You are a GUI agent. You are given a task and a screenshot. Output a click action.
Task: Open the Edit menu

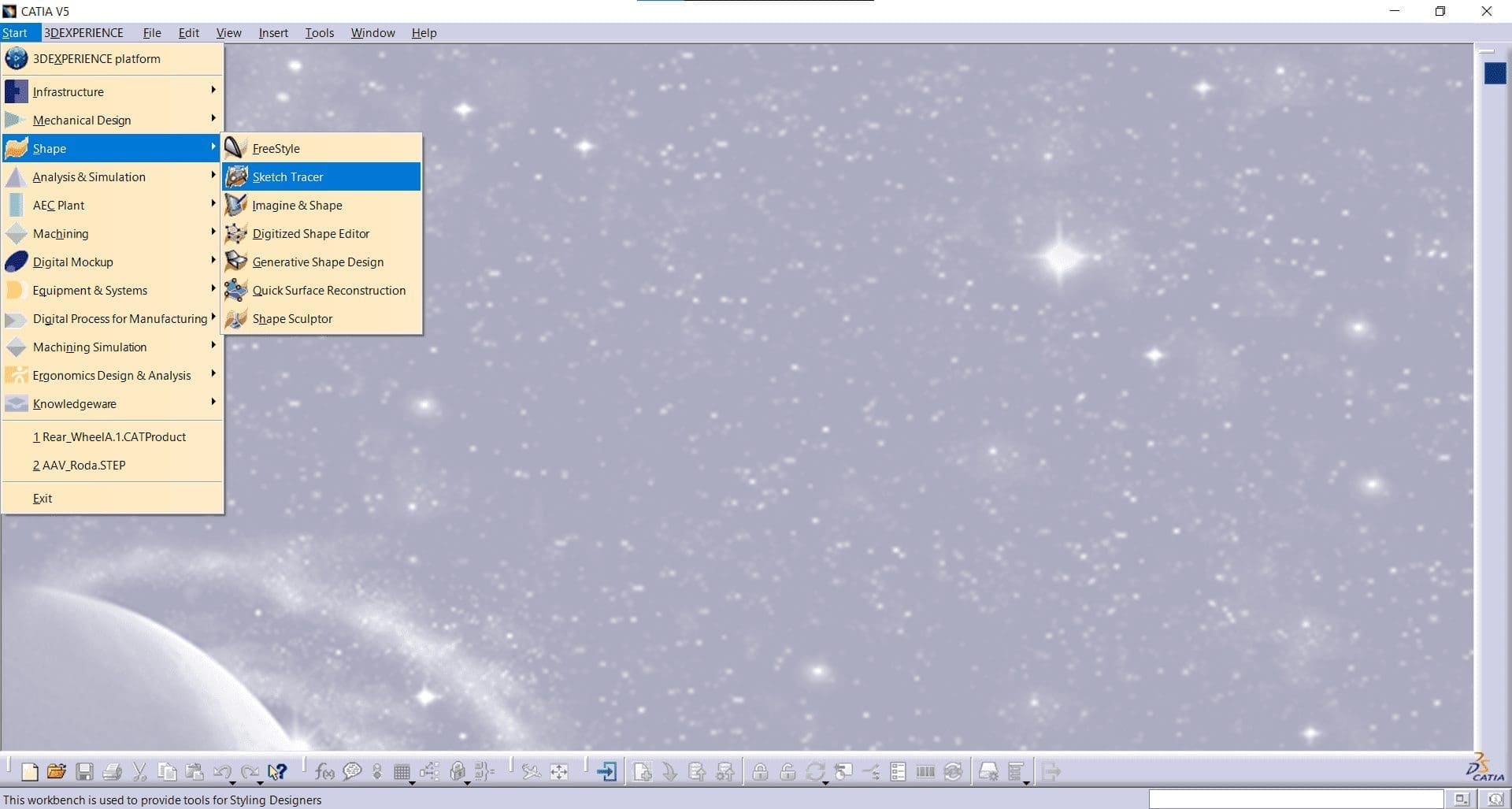[x=188, y=32]
